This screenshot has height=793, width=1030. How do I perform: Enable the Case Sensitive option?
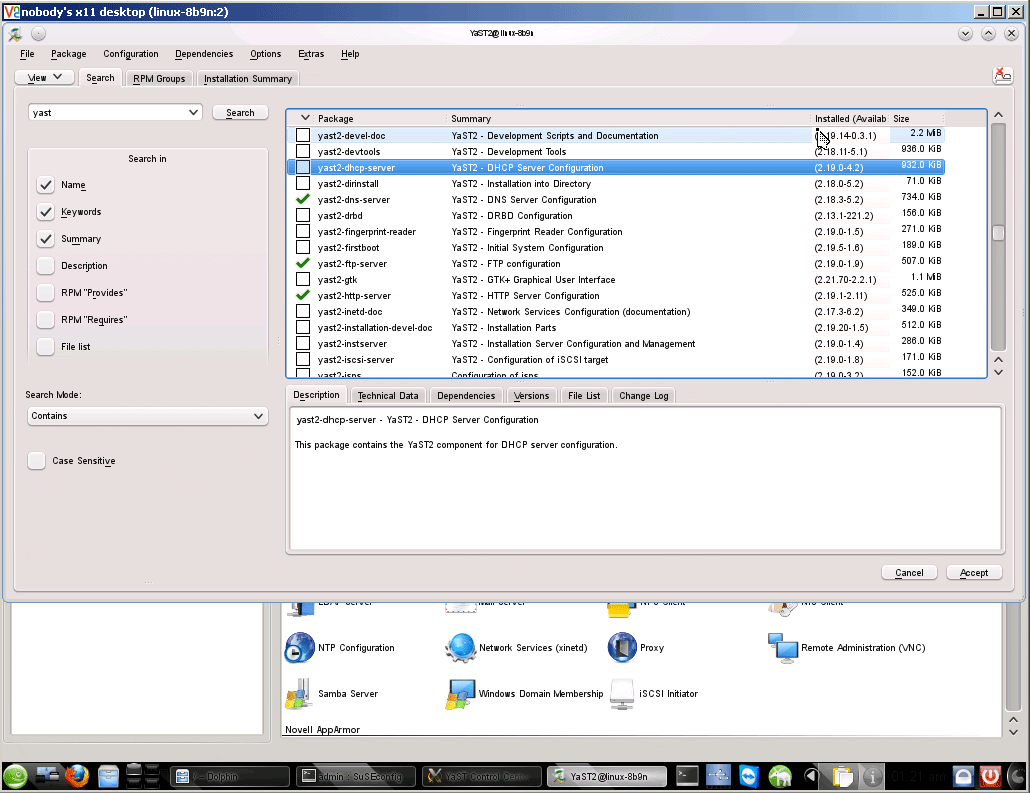pyautogui.click(x=37, y=461)
